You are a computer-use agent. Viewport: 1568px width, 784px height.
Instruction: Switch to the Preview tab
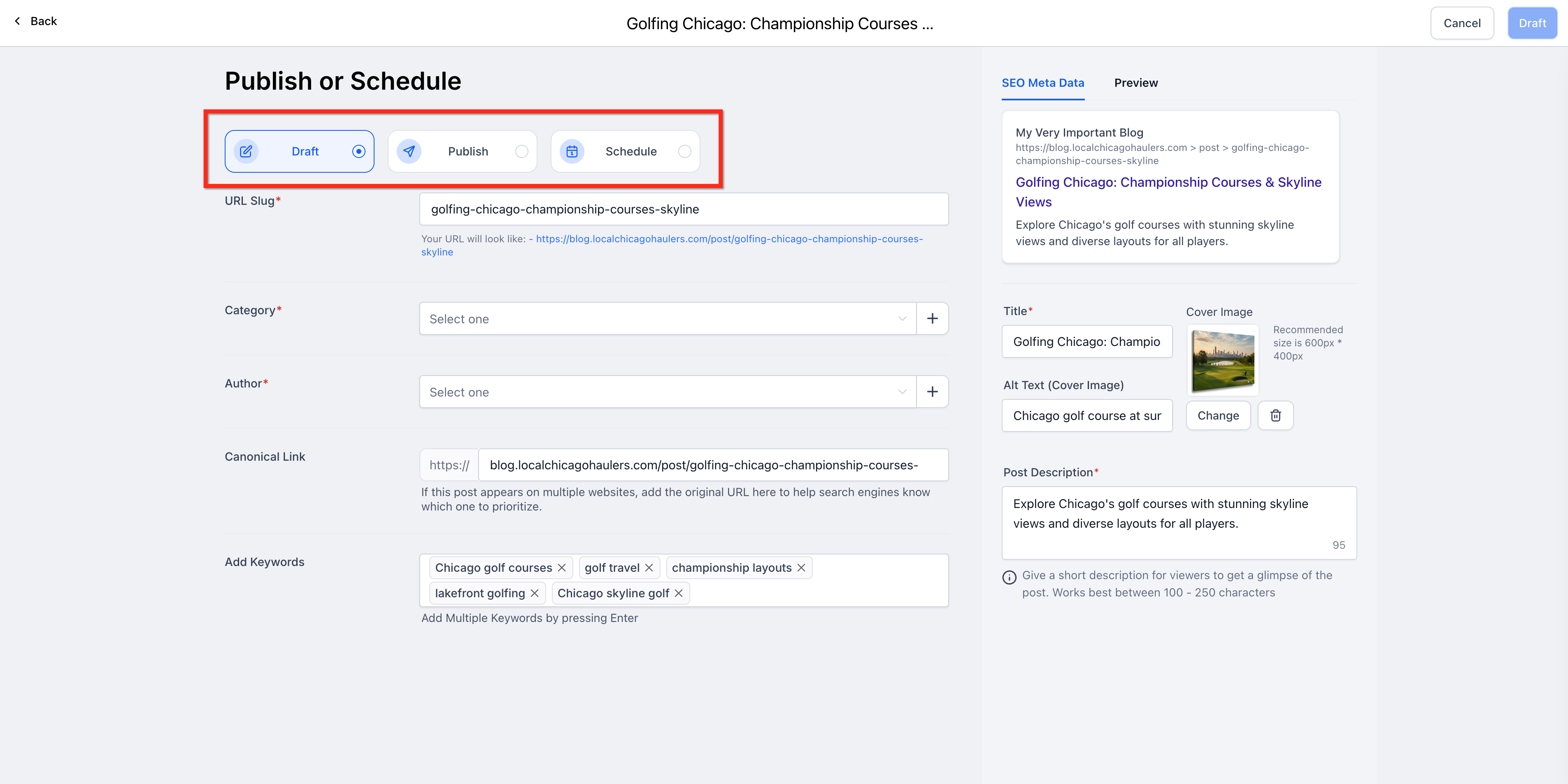[1136, 83]
